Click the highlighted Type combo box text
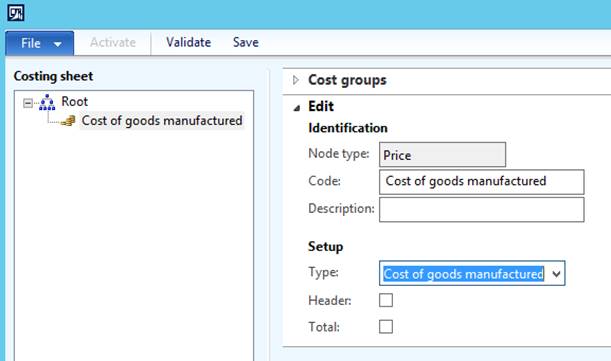 point(463,274)
